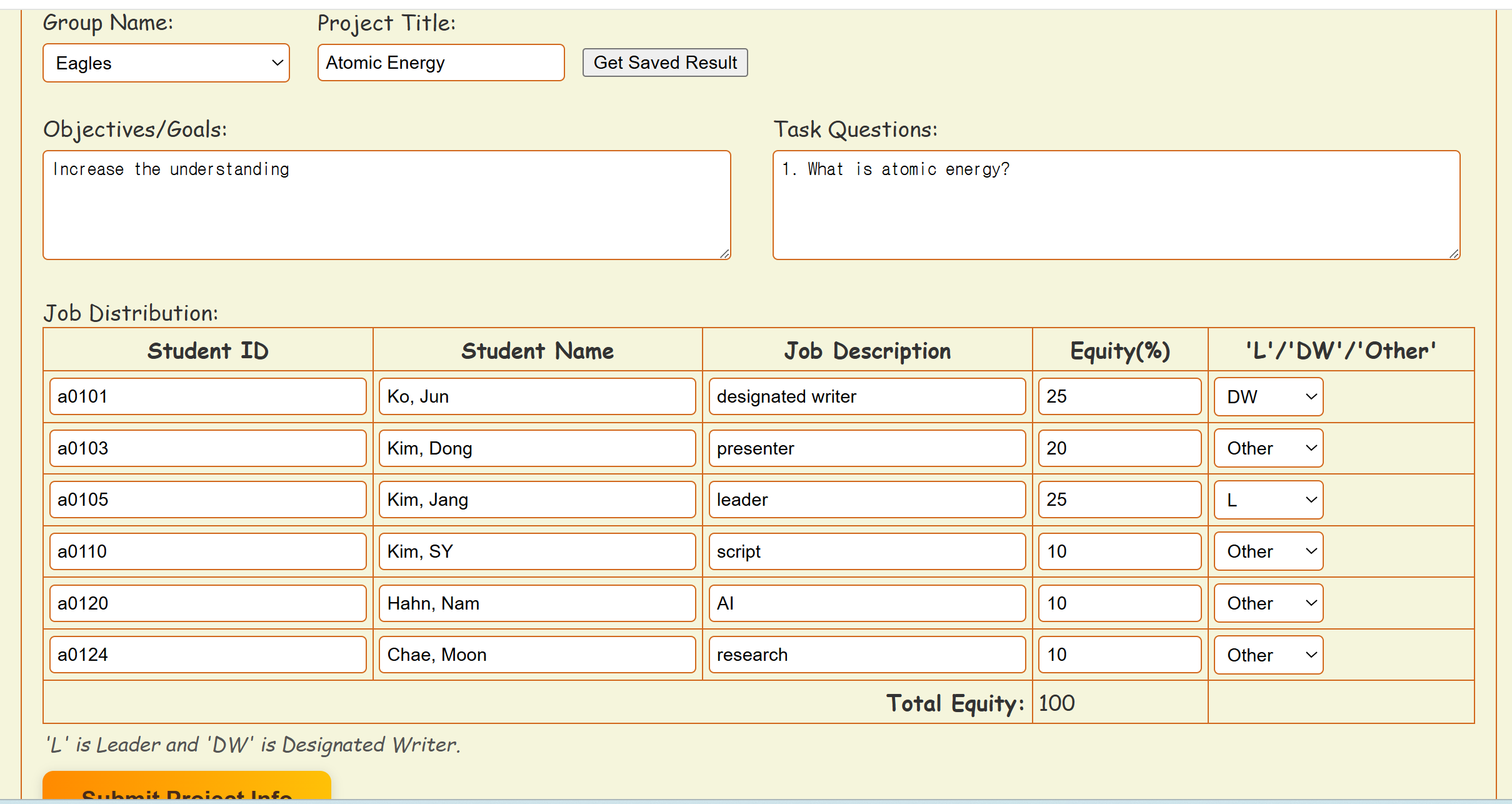The image size is (1512, 804).
Task: Click the a0120 Student ID field
Action: tap(208, 603)
